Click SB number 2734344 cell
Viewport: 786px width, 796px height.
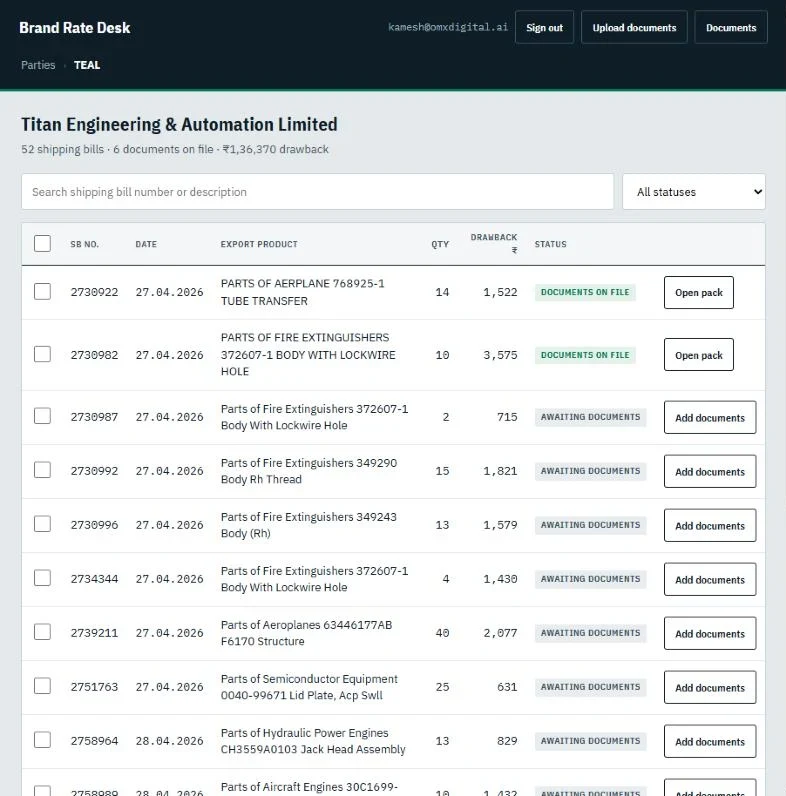(x=94, y=579)
